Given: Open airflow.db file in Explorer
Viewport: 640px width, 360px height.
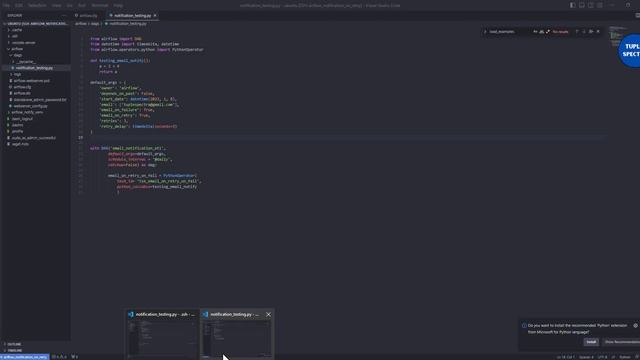Looking at the screenshot, I should tap(22, 93).
